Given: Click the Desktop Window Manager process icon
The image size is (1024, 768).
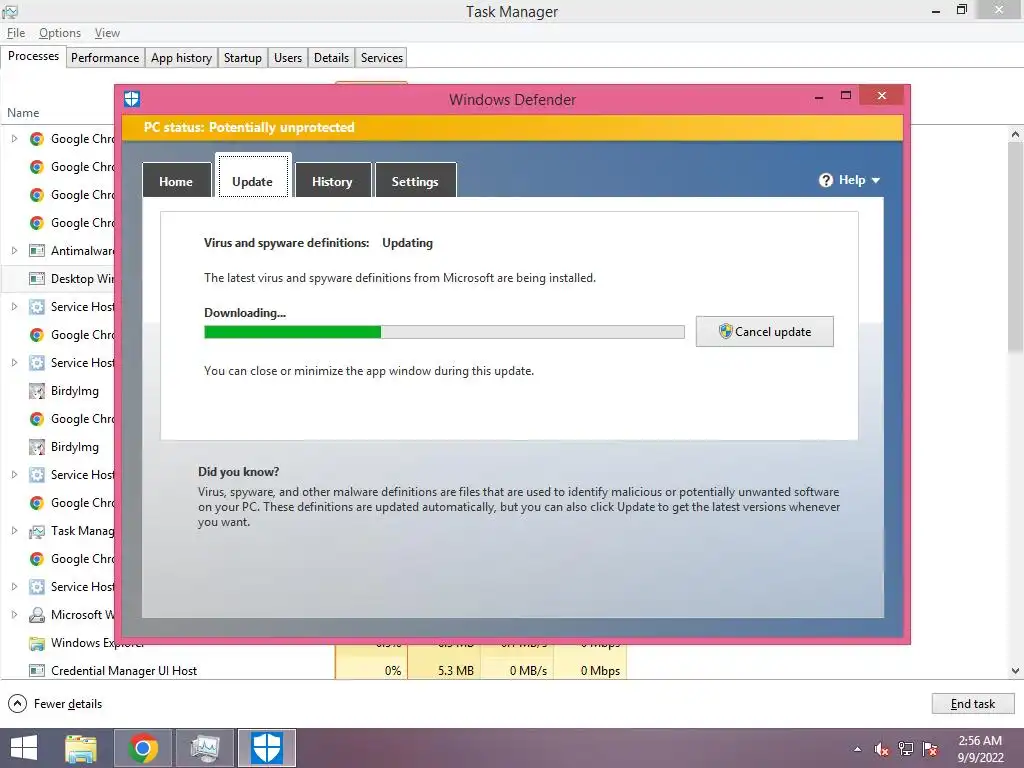Looking at the screenshot, I should [x=37, y=279].
